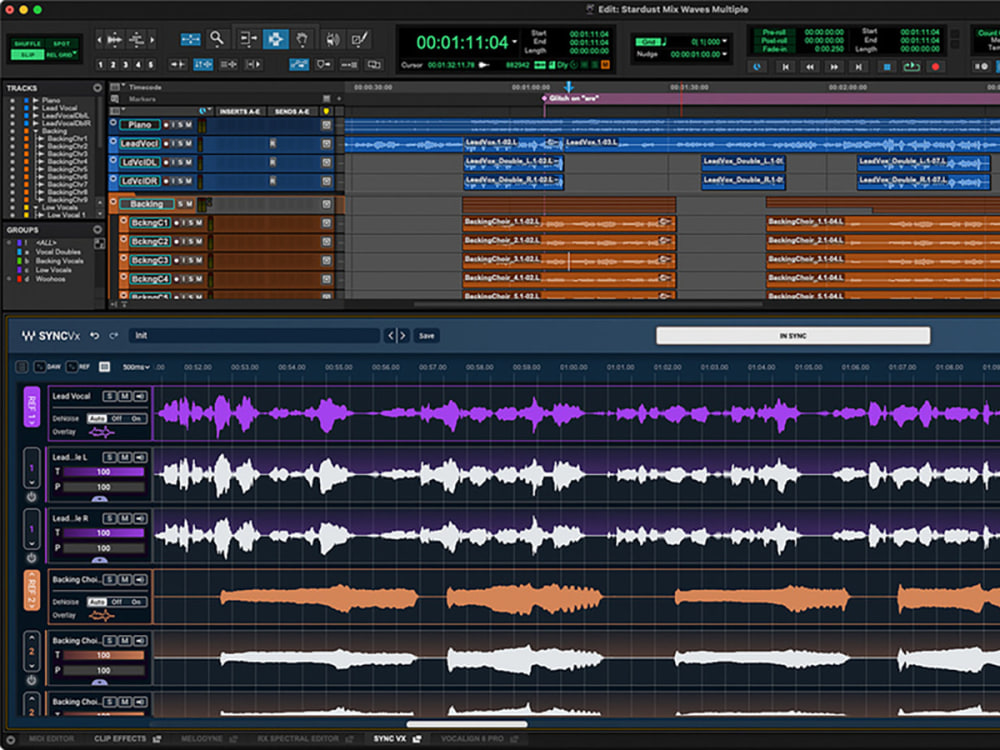Mute the Piano track

[188, 125]
